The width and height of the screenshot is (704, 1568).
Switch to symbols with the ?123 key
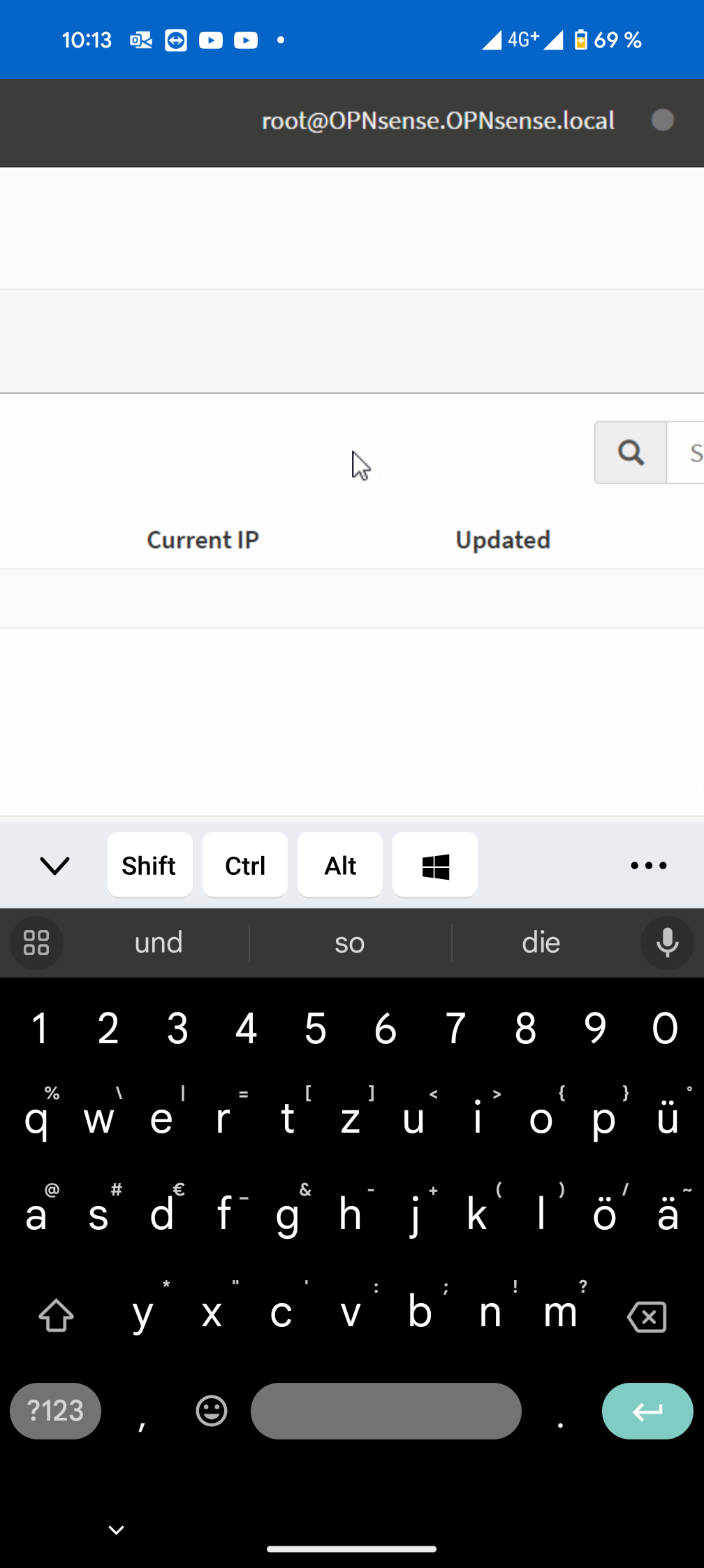tap(55, 1411)
